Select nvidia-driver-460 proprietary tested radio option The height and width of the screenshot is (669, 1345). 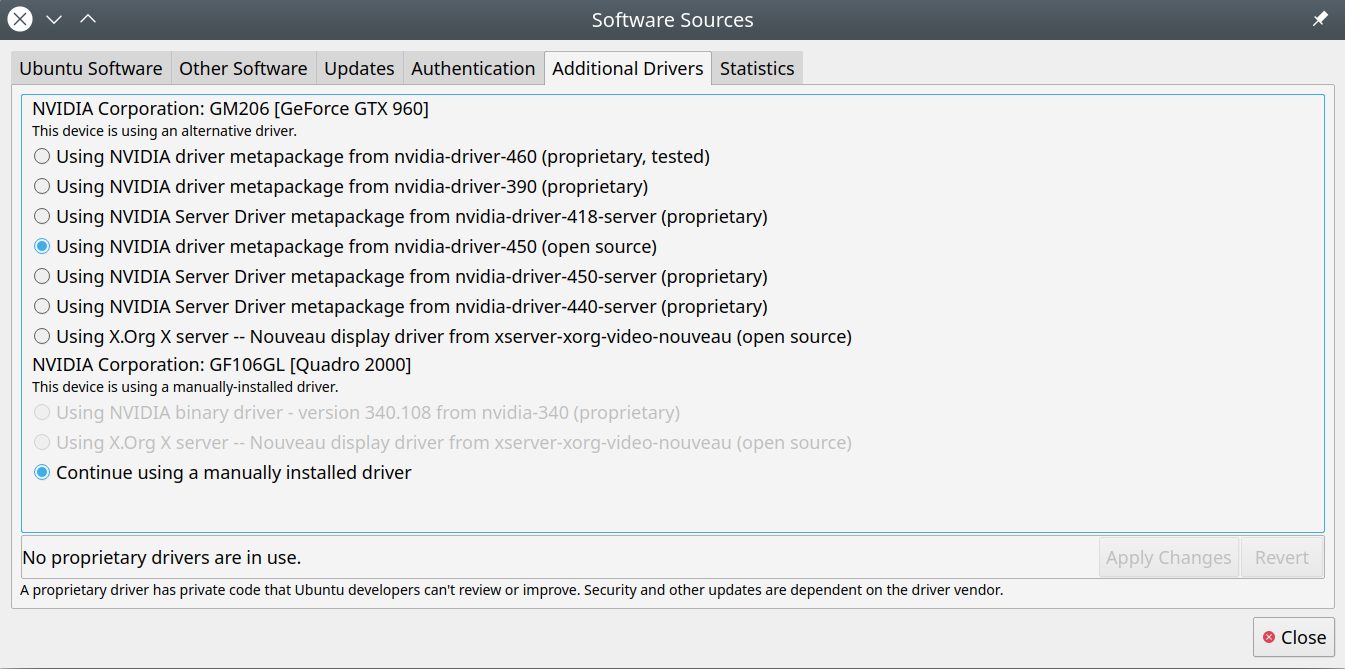(42, 156)
